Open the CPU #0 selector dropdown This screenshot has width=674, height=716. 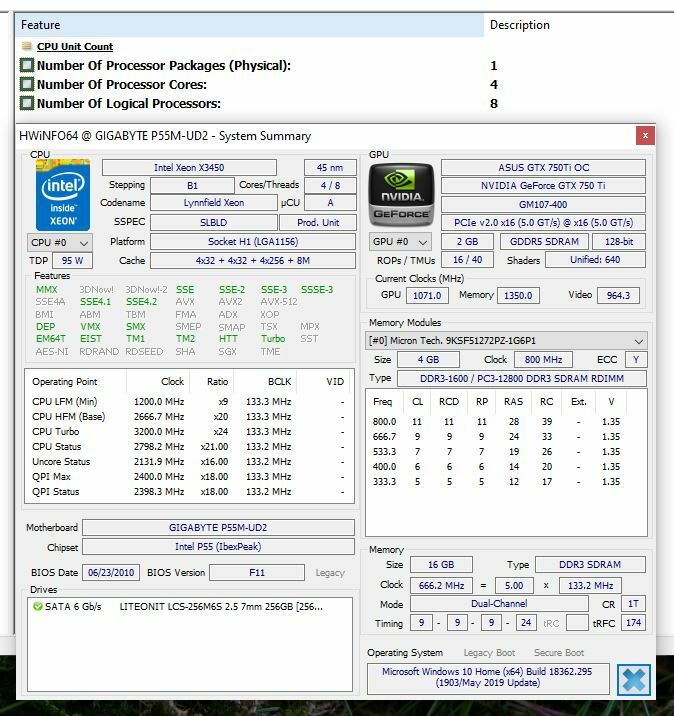click(60, 242)
